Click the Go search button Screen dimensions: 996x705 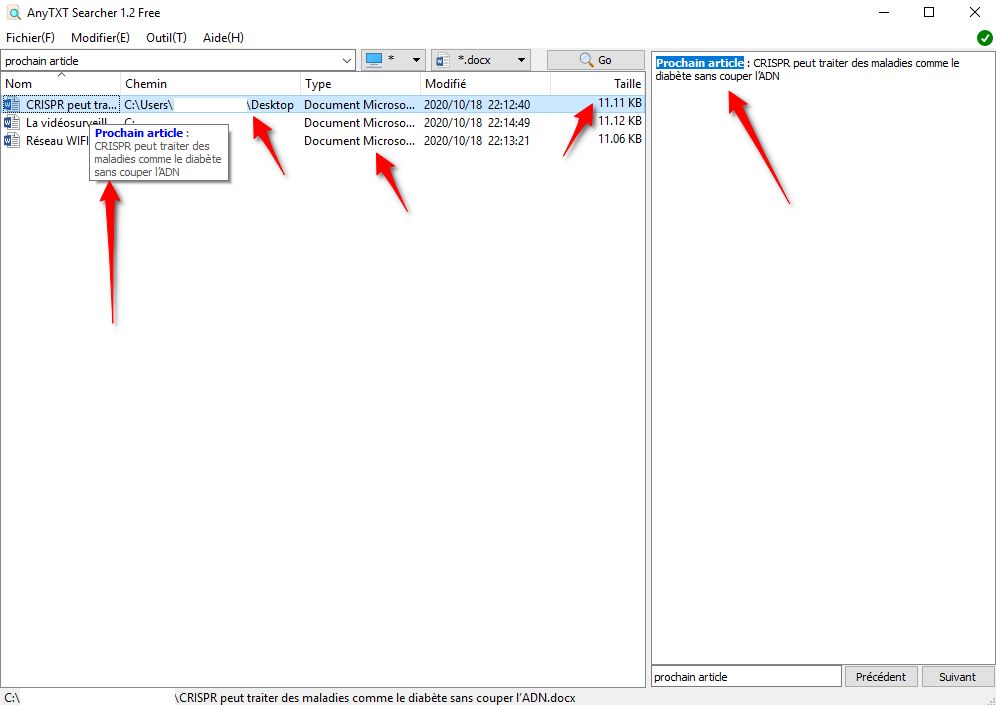[595, 60]
